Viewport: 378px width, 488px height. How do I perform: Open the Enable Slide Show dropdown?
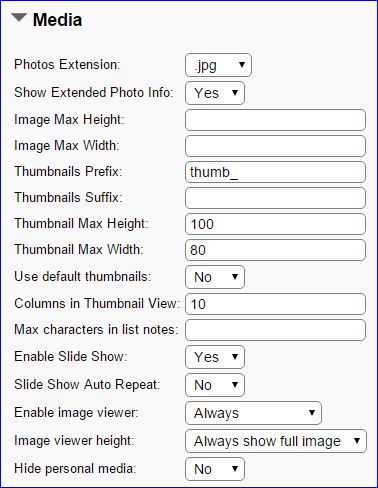pos(215,357)
